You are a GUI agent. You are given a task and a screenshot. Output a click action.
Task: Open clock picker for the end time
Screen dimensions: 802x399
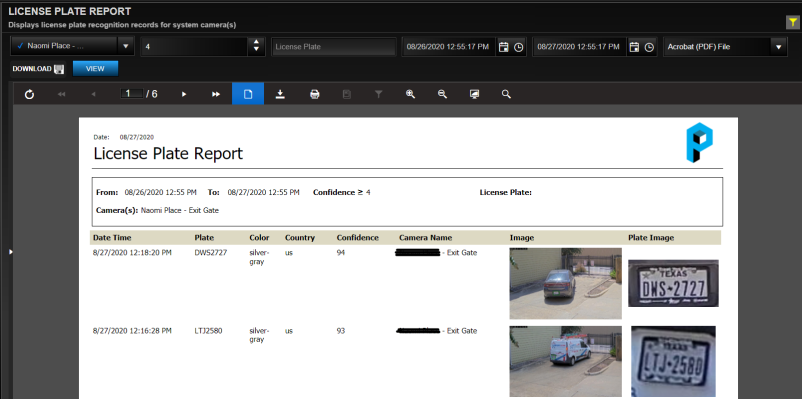click(x=649, y=47)
